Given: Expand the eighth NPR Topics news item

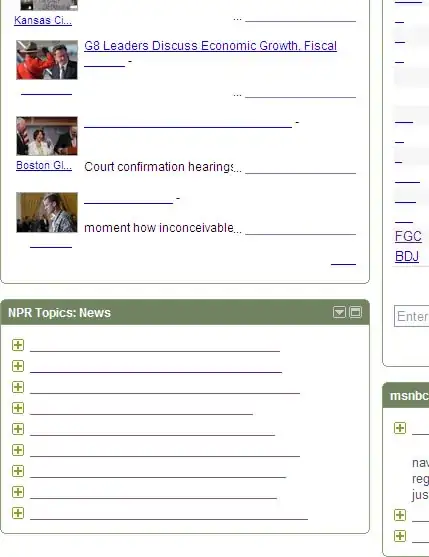Looking at the screenshot, I should (x=18, y=492).
